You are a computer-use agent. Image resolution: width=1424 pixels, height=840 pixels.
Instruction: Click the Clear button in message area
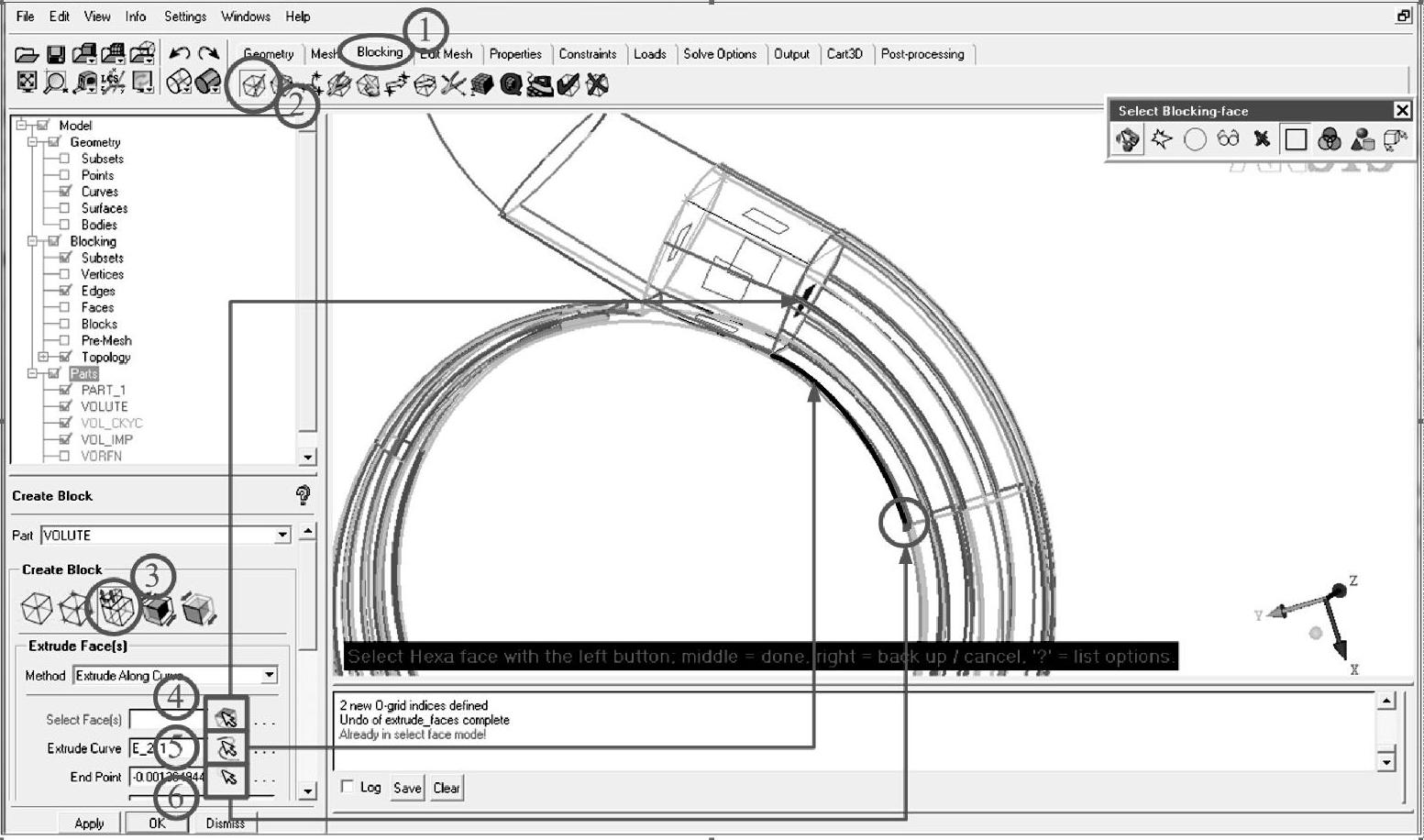(x=447, y=788)
